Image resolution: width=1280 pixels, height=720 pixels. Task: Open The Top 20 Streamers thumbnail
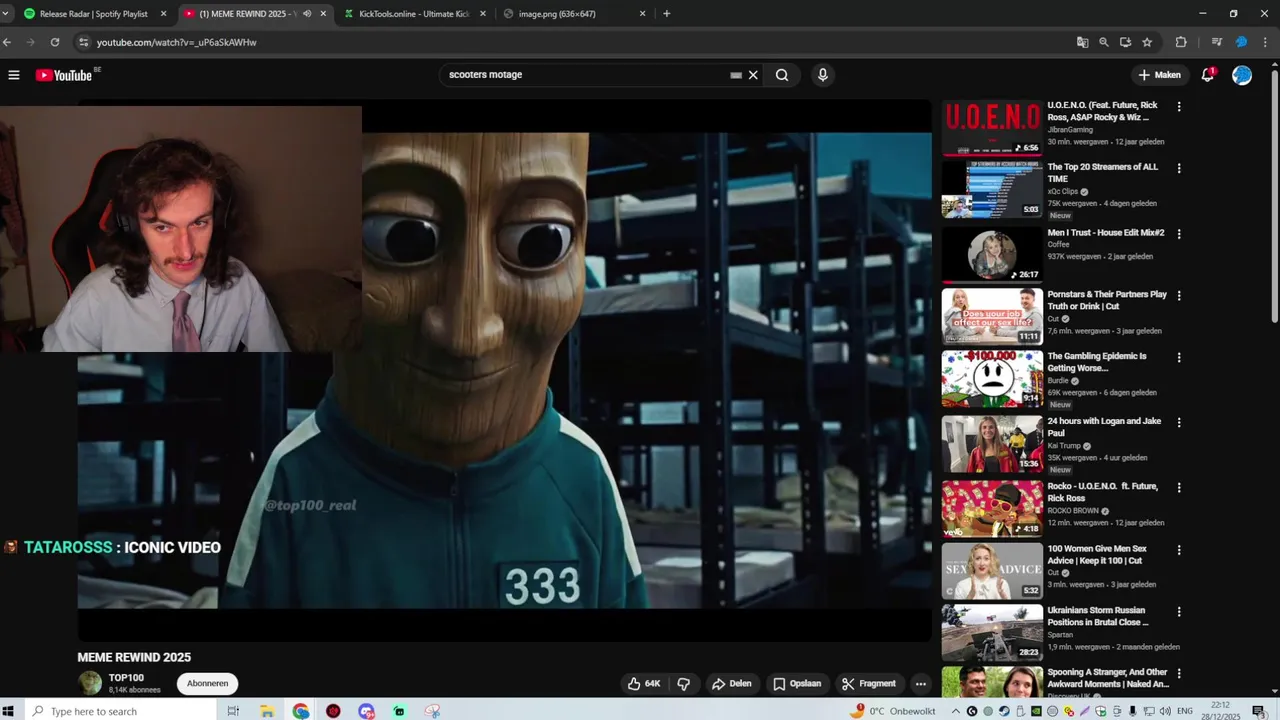[992, 190]
